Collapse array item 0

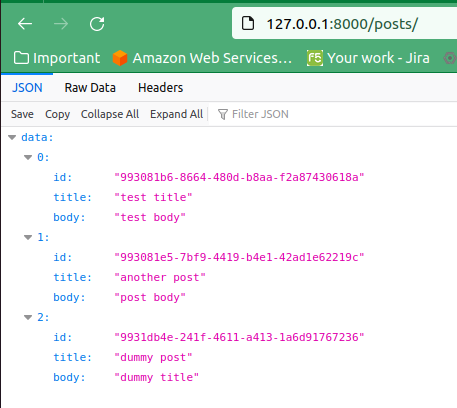[x=28, y=157]
